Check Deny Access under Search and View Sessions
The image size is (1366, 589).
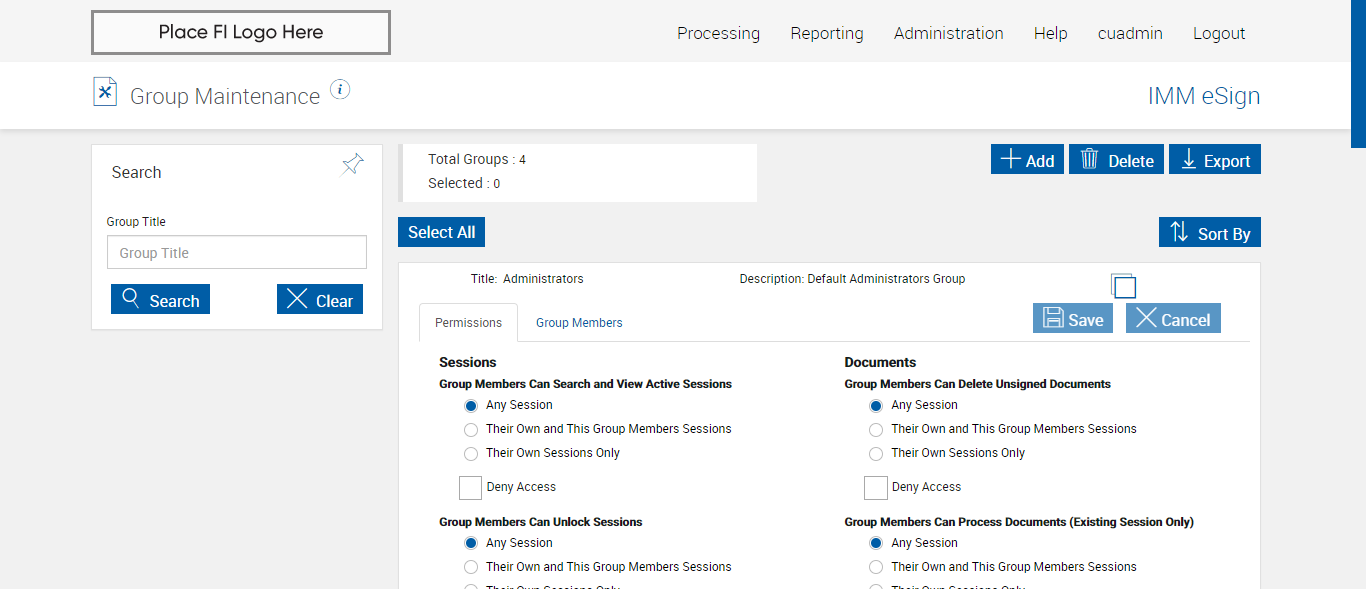tap(470, 488)
